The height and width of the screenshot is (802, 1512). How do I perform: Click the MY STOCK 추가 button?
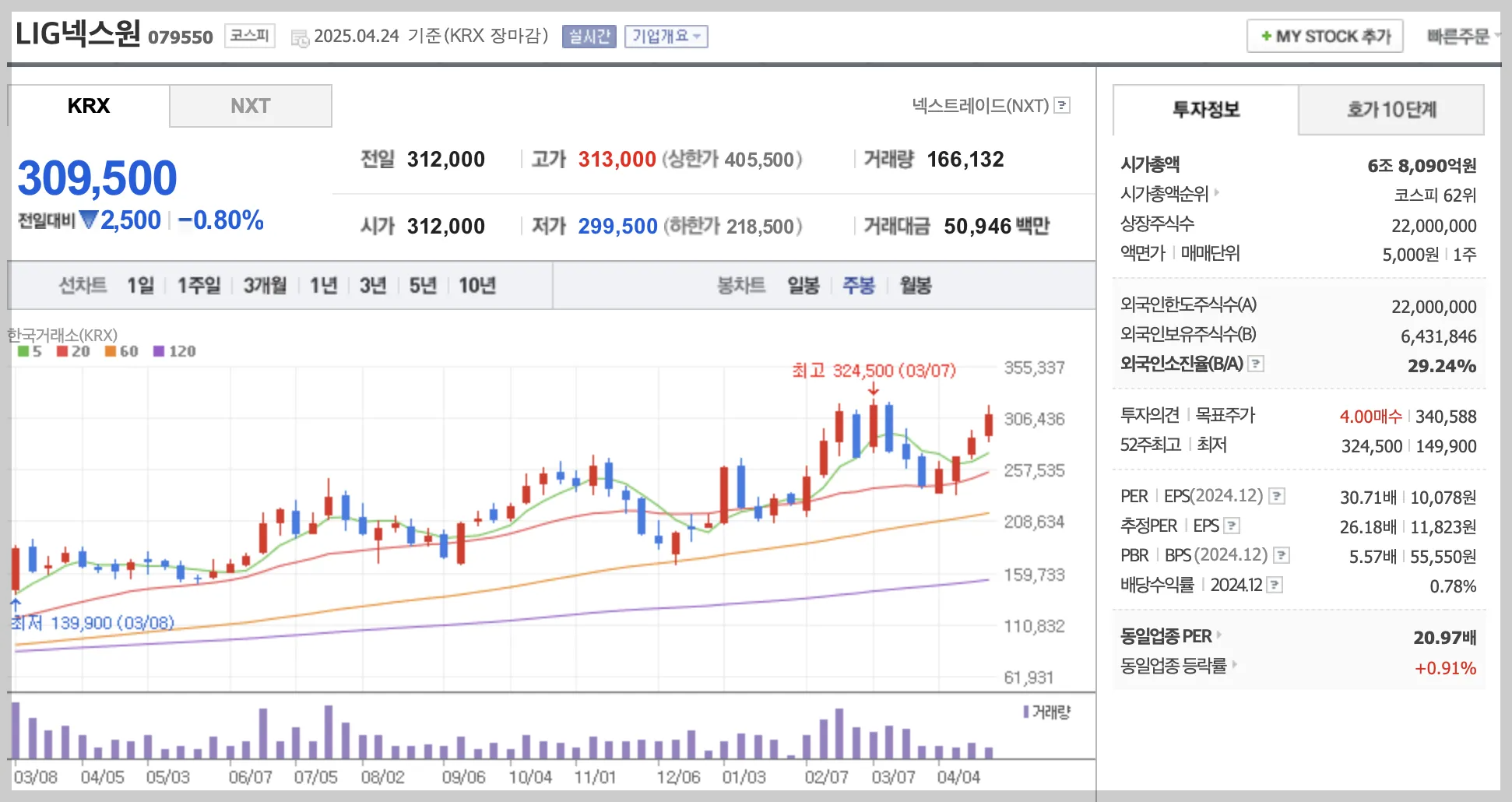[x=1325, y=36]
